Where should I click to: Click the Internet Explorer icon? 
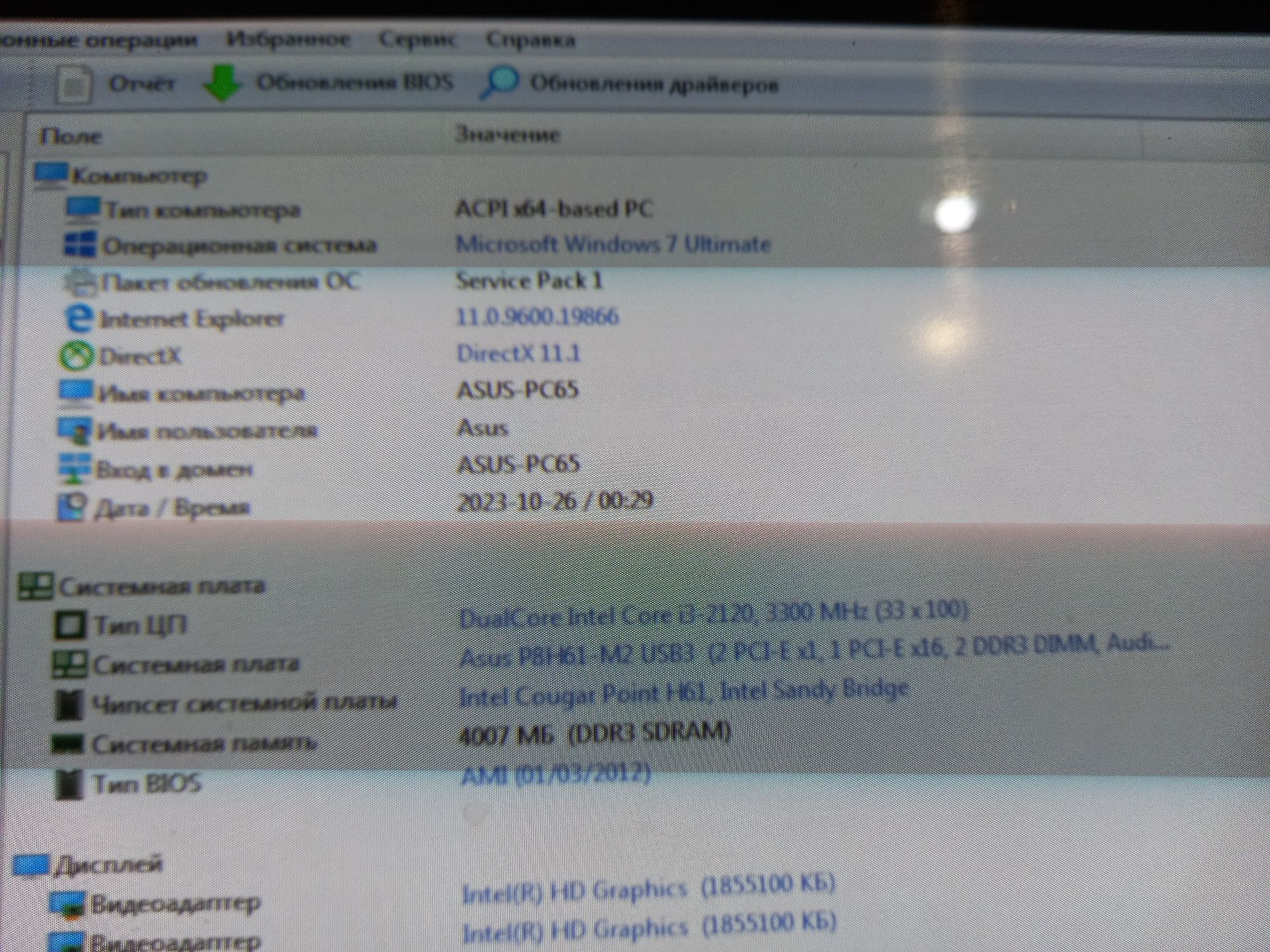click(79, 318)
